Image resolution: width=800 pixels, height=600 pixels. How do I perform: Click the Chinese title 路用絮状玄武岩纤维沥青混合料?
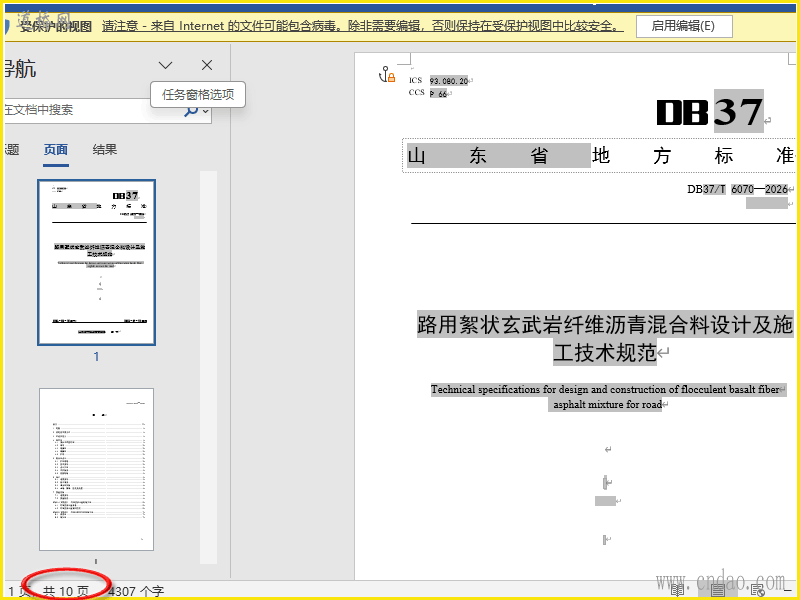pyautogui.click(x=605, y=338)
